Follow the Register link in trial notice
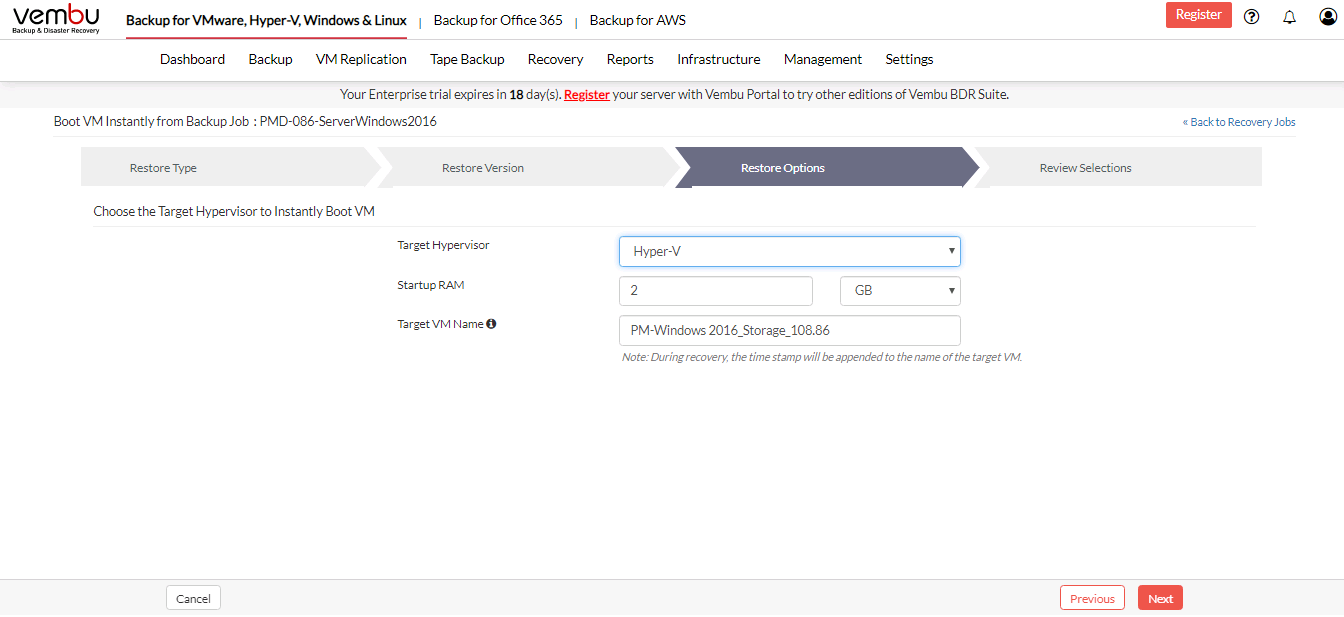 [x=587, y=95]
